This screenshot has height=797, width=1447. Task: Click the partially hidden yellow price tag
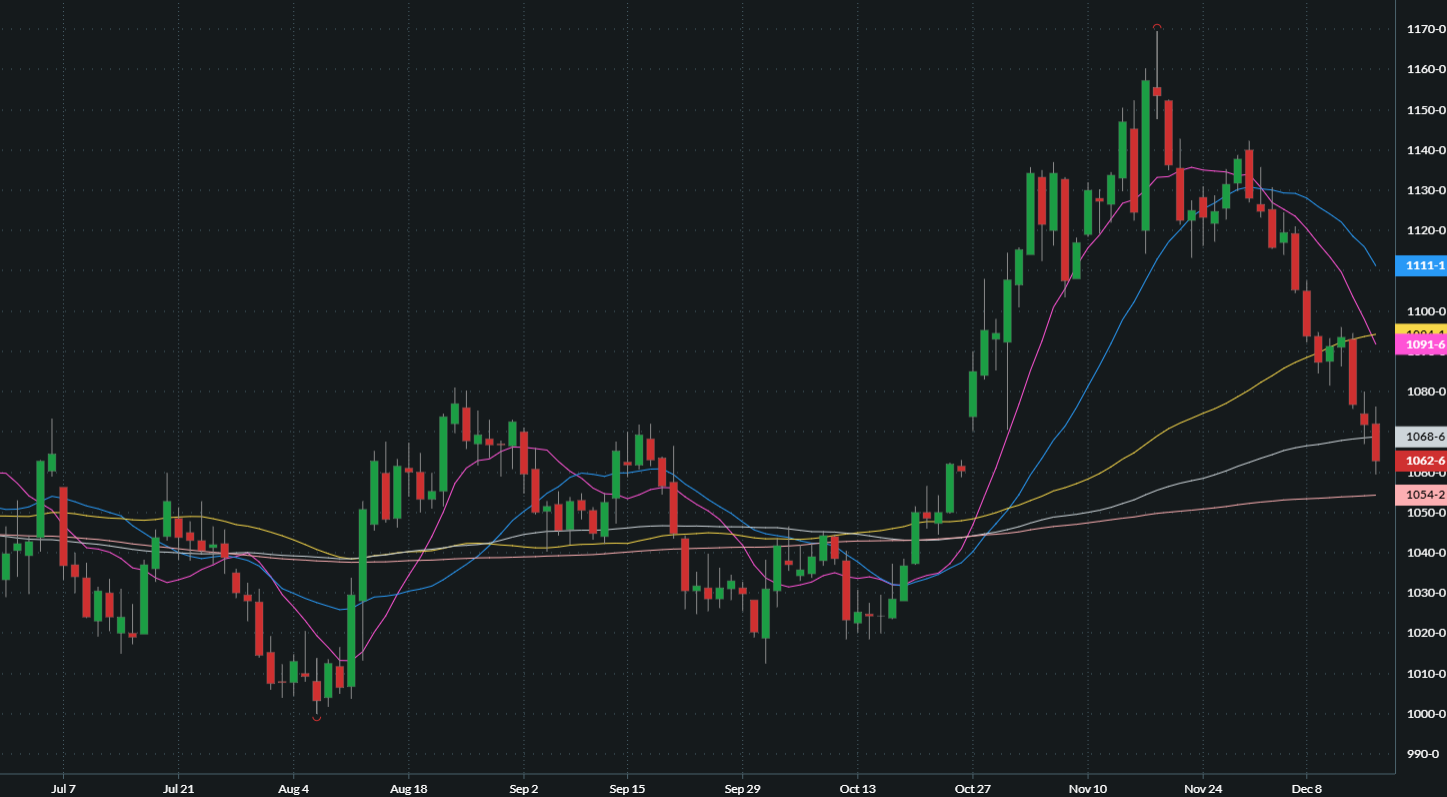(x=1425, y=331)
